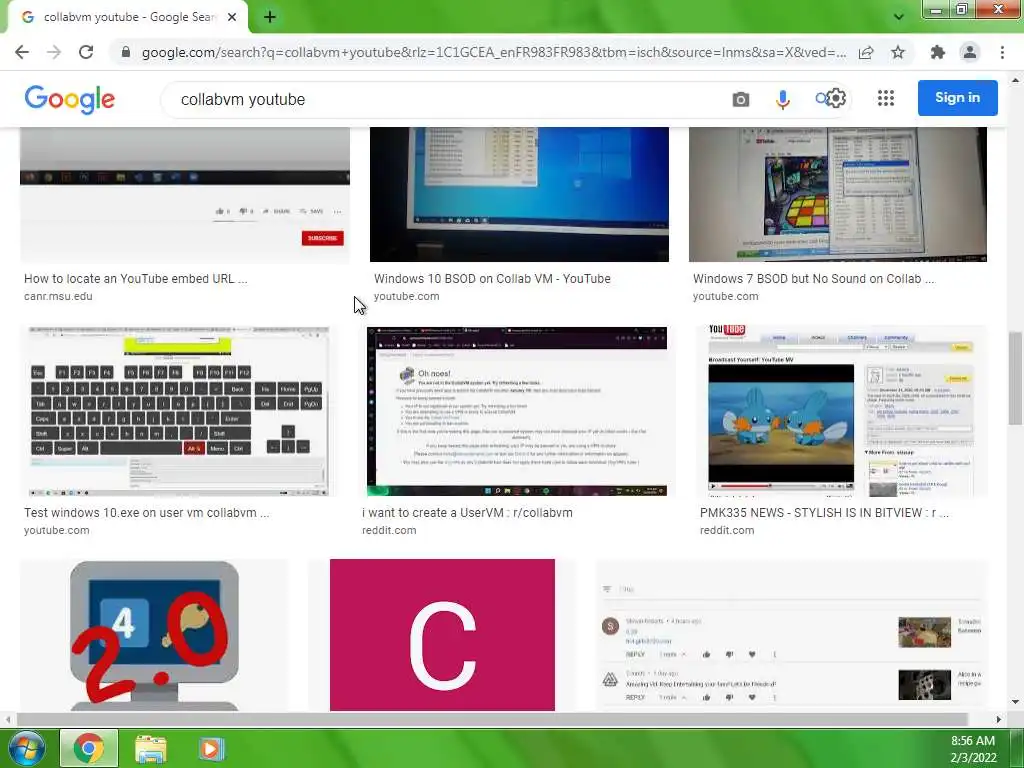Open quick settings gear icon
Image resolution: width=1024 pixels, height=768 pixels.
[x=836, y=99]
